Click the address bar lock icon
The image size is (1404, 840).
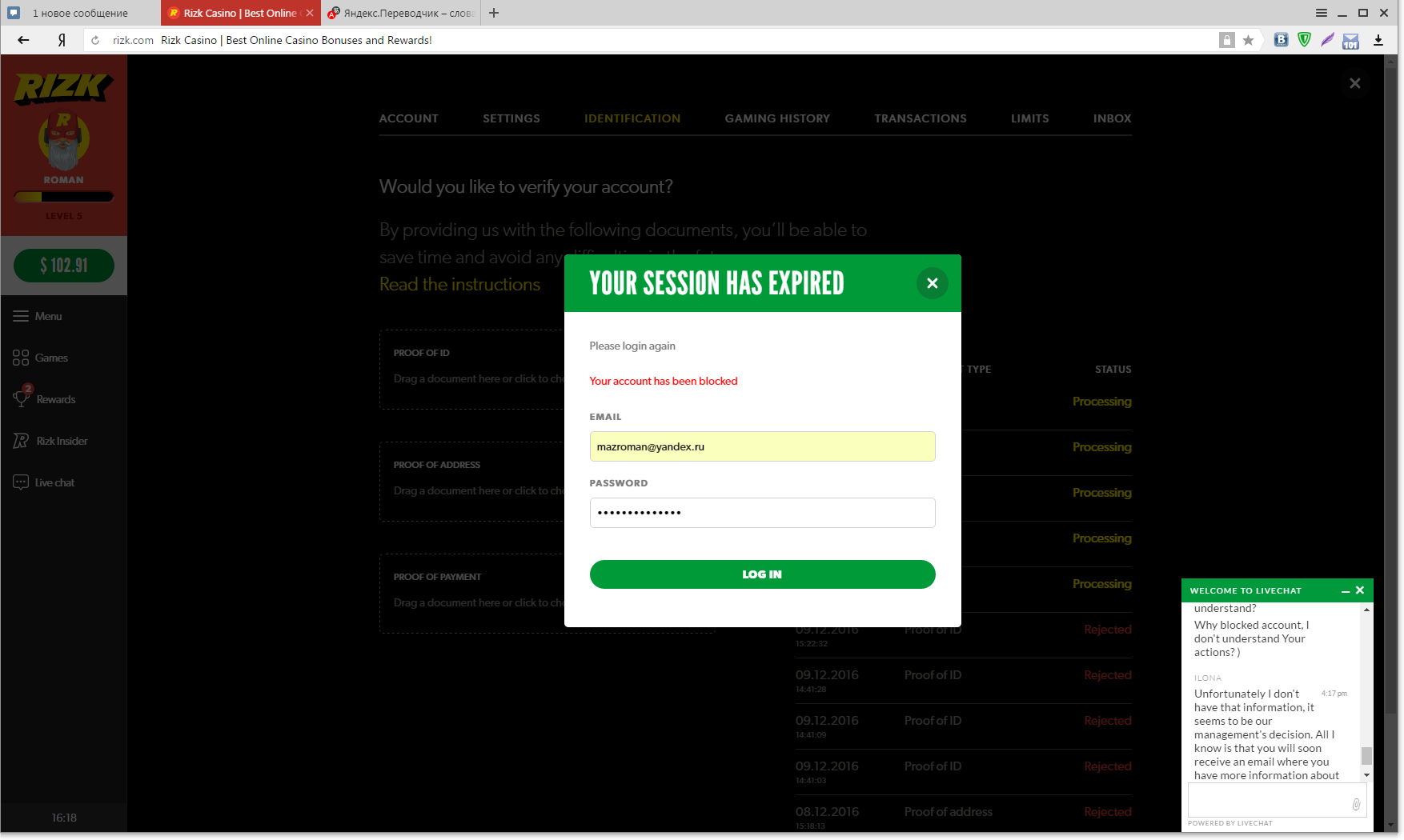tap(1226, 40)
